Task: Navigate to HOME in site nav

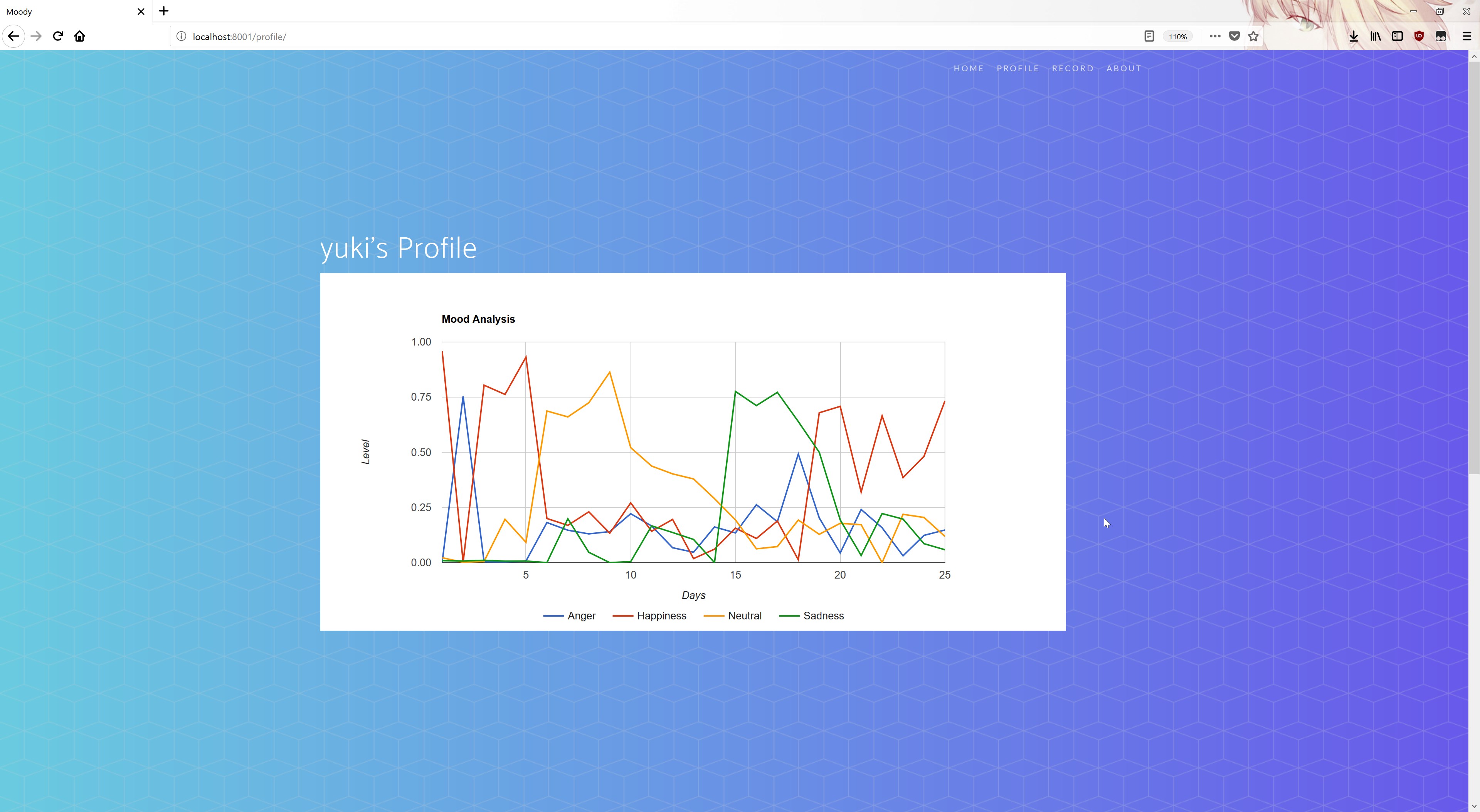Action: [x=969, y=68]
